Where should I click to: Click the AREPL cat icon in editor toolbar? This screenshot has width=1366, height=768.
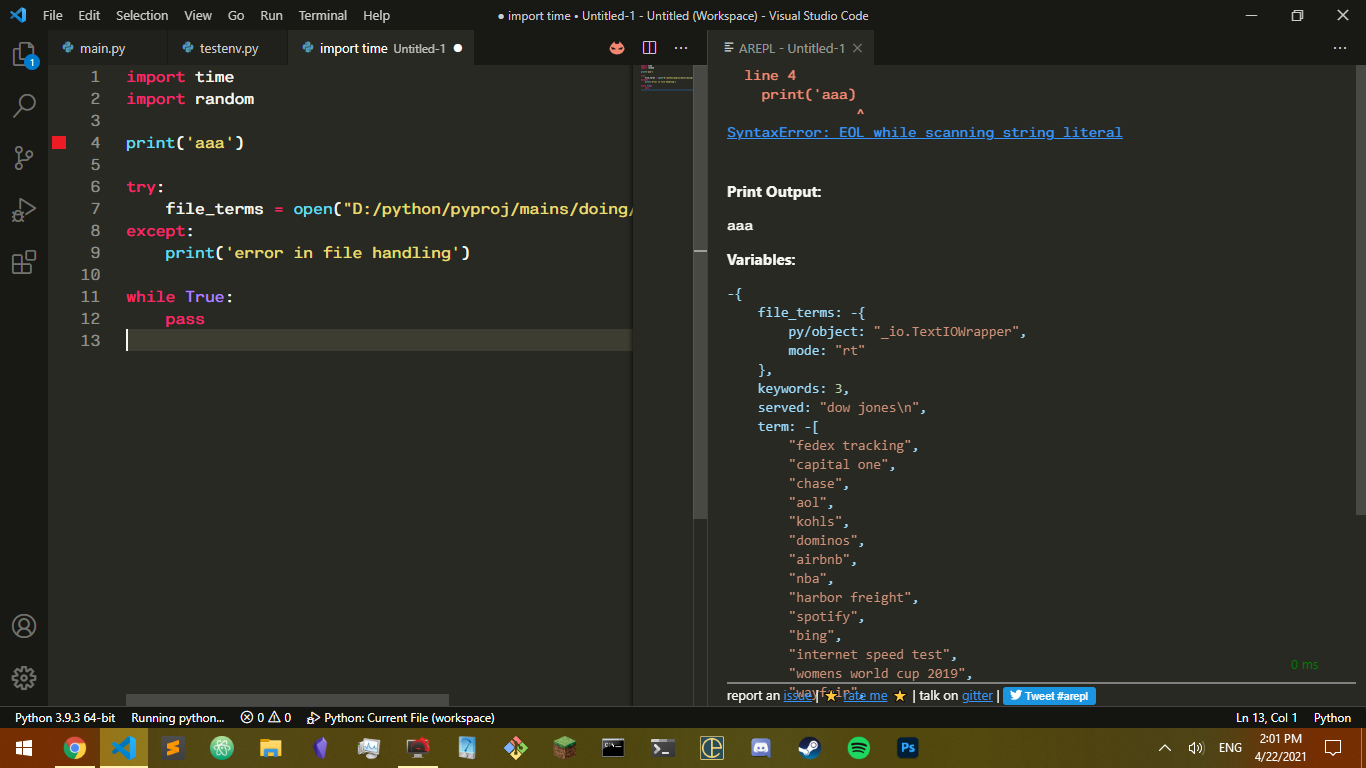click(x=617, y=48)
